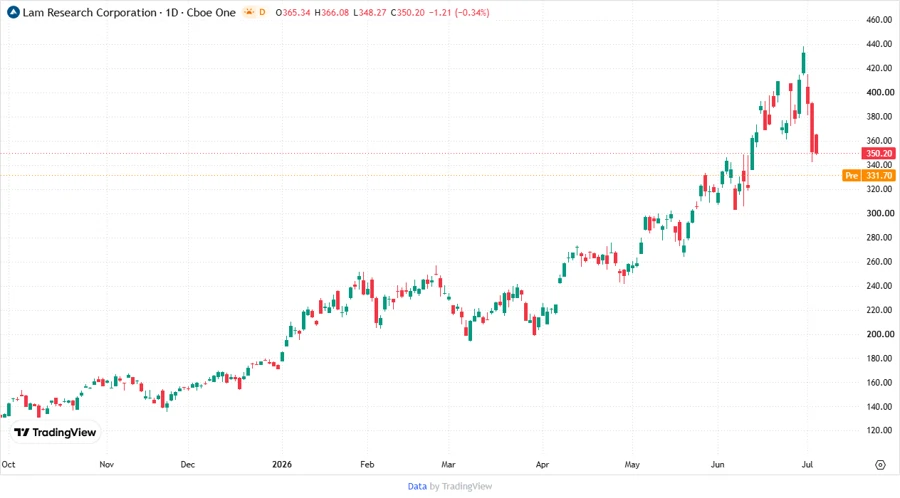This screenshot has height=498, width=900.
Task: Click the 120.00 price axis label
Action: click(879, 430)
